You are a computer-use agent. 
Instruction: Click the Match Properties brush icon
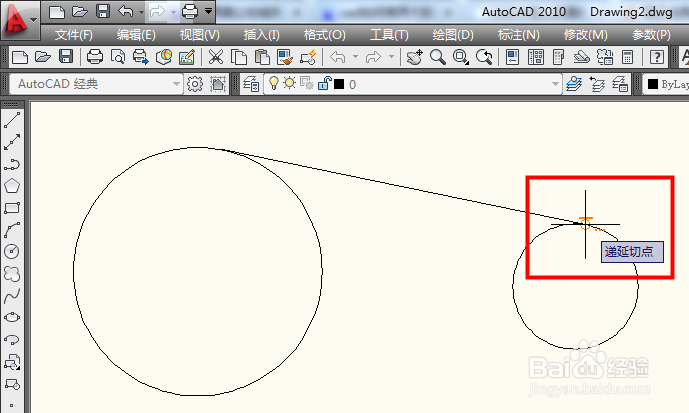[285, 57]
